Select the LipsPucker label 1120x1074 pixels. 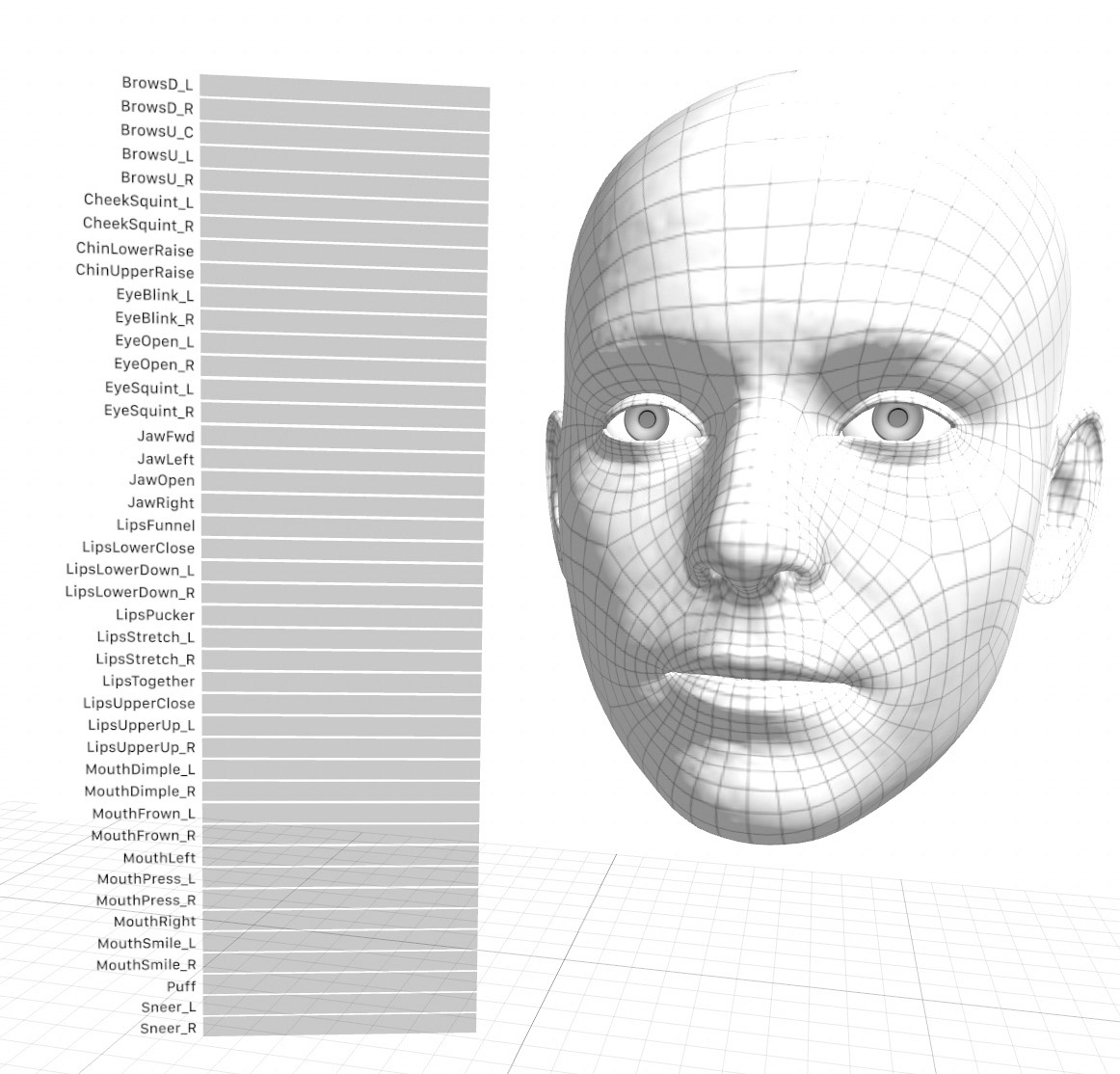[x=155, y=615]
